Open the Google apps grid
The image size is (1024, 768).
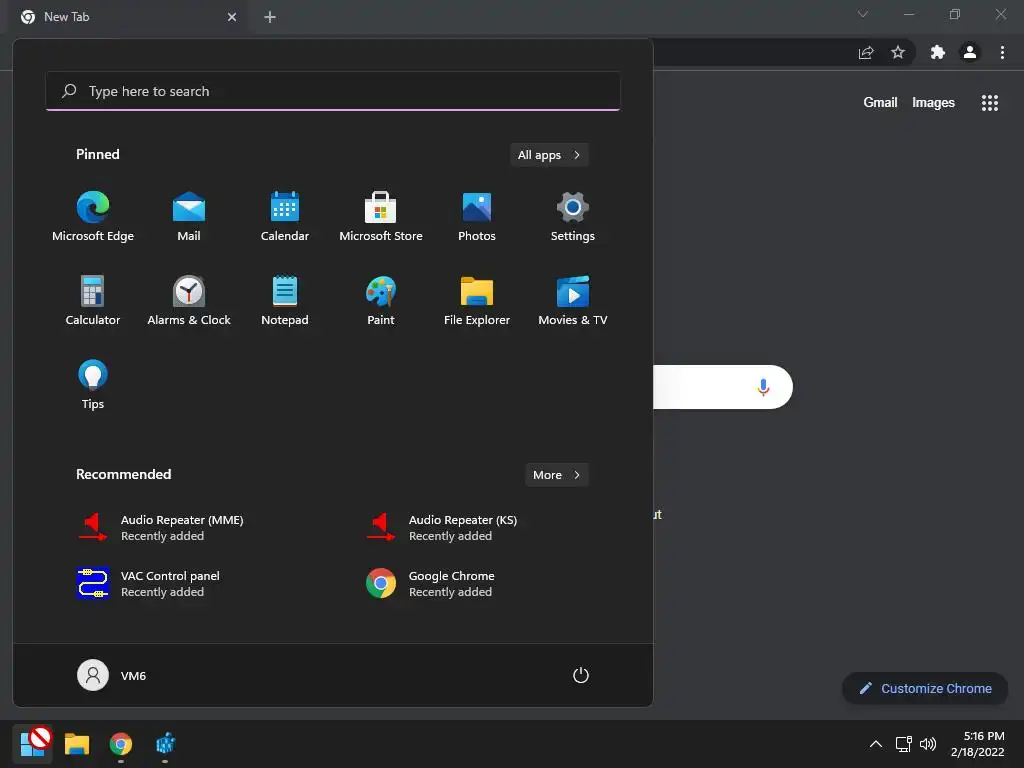989,103
